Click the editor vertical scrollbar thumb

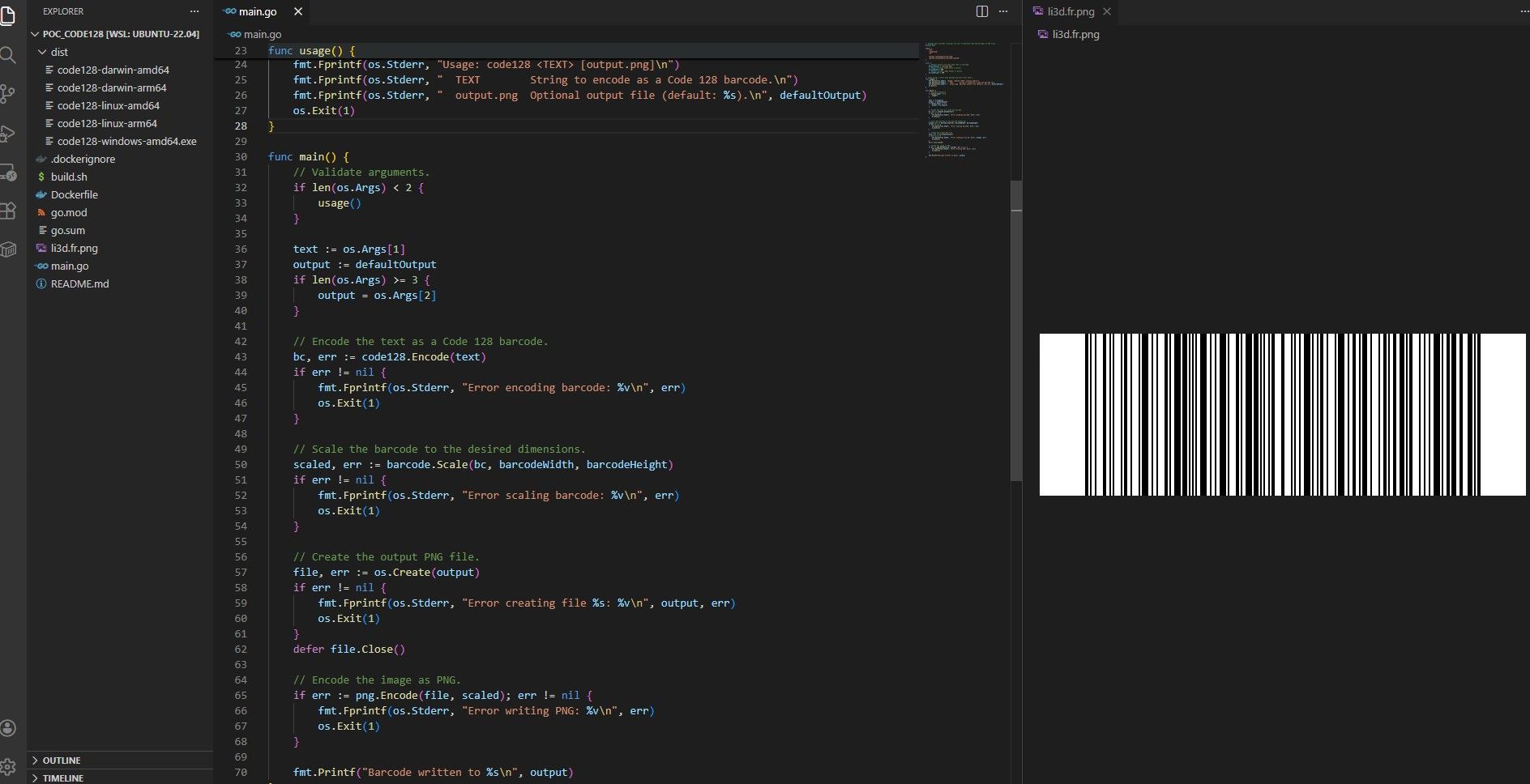click(1016, 330)
